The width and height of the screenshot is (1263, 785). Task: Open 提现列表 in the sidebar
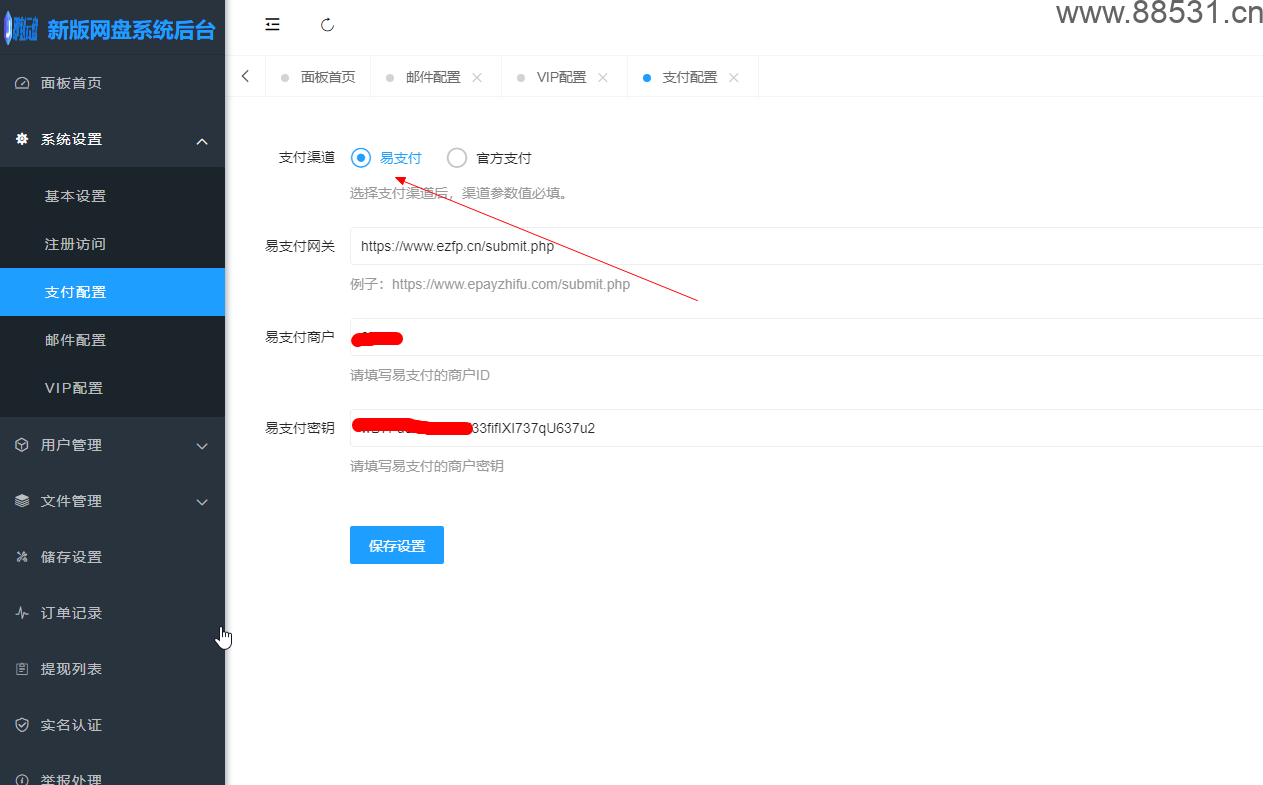pos(112,669)
